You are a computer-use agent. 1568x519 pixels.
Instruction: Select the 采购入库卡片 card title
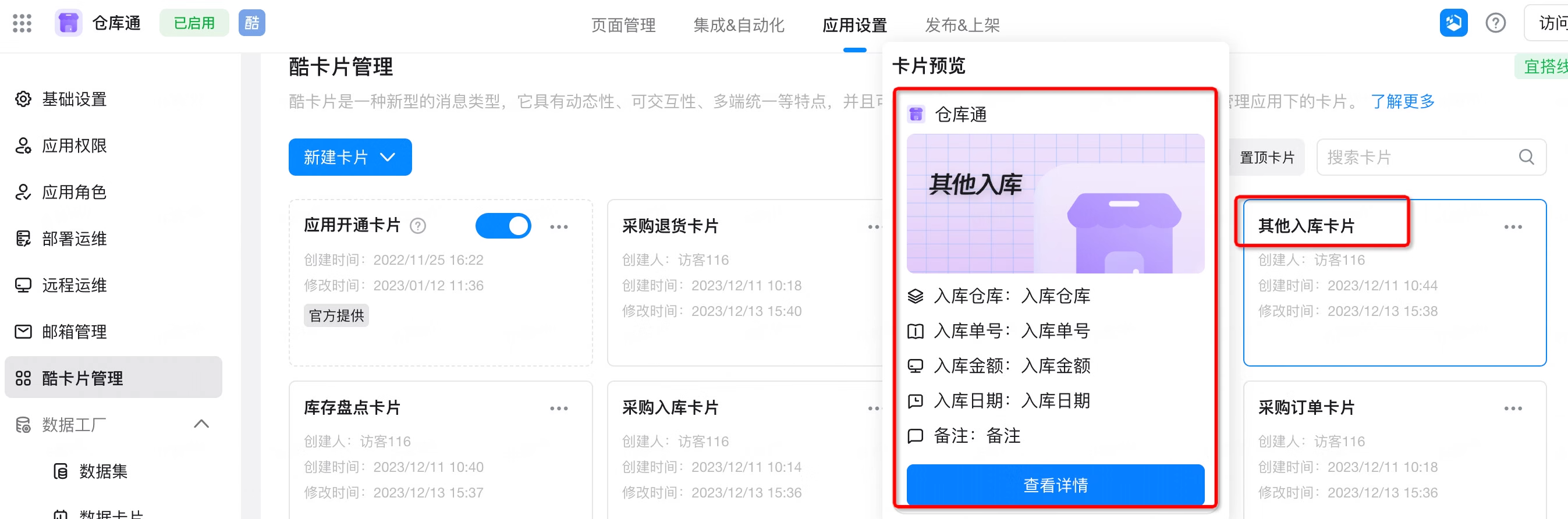[670, 408]
